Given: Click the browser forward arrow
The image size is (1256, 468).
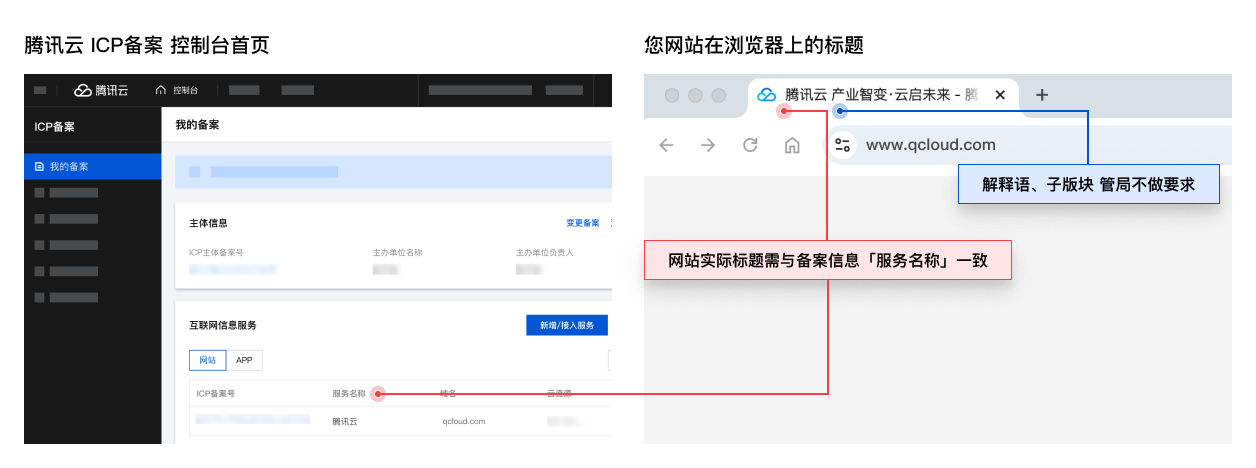Looking at the screenshot, I should pos(708,145).
